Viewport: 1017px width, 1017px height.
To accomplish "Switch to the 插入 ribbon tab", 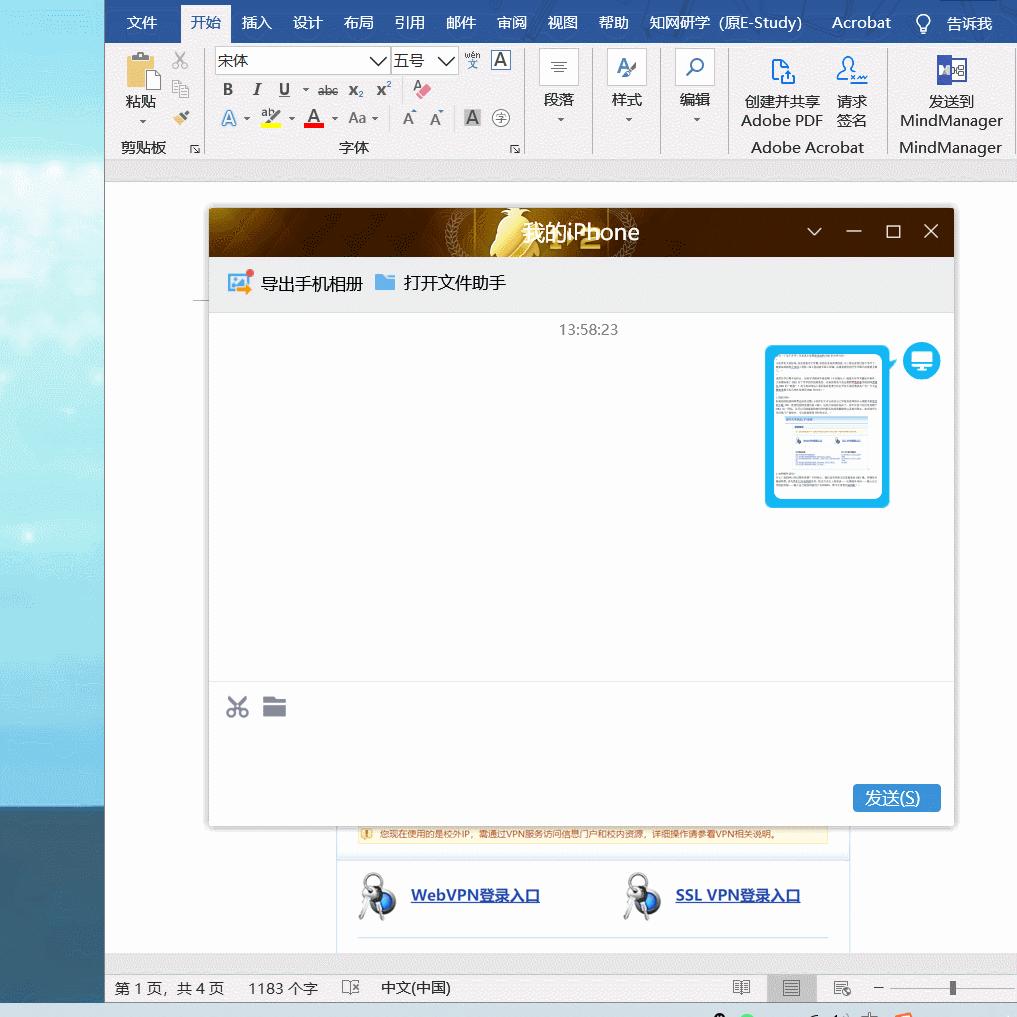I will tap(256, 22).
